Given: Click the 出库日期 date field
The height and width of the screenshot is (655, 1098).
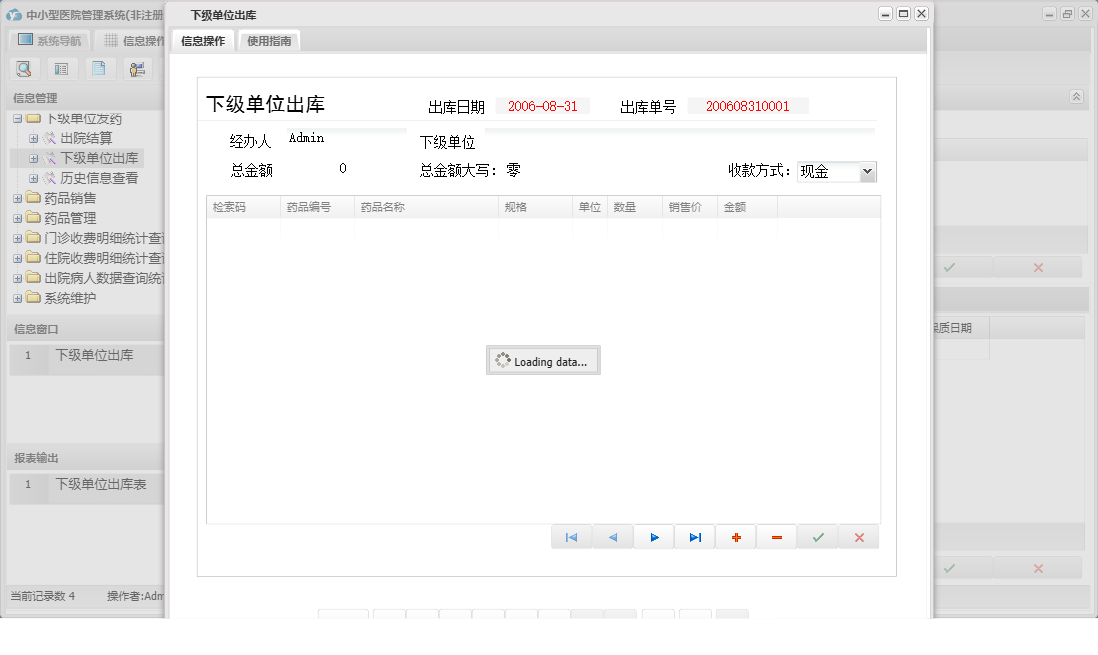Looking at the screenshot, I should 543,104.
